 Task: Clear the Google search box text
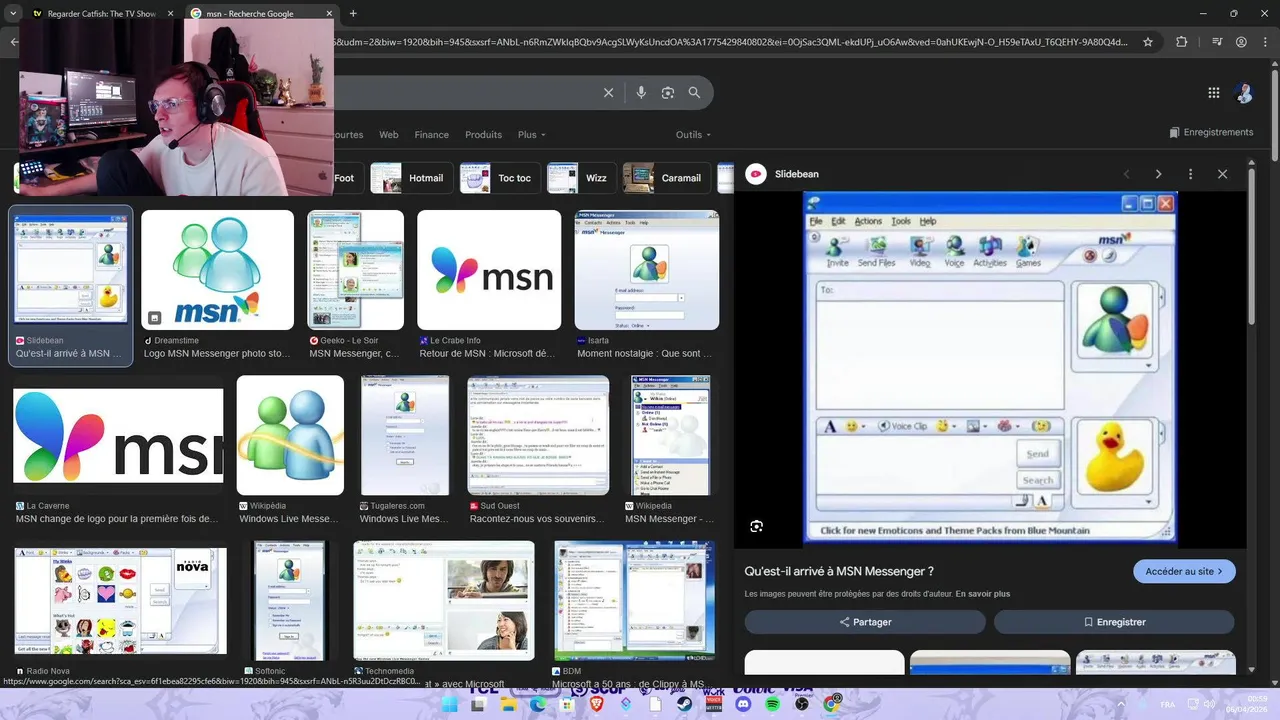pos(608,93)
